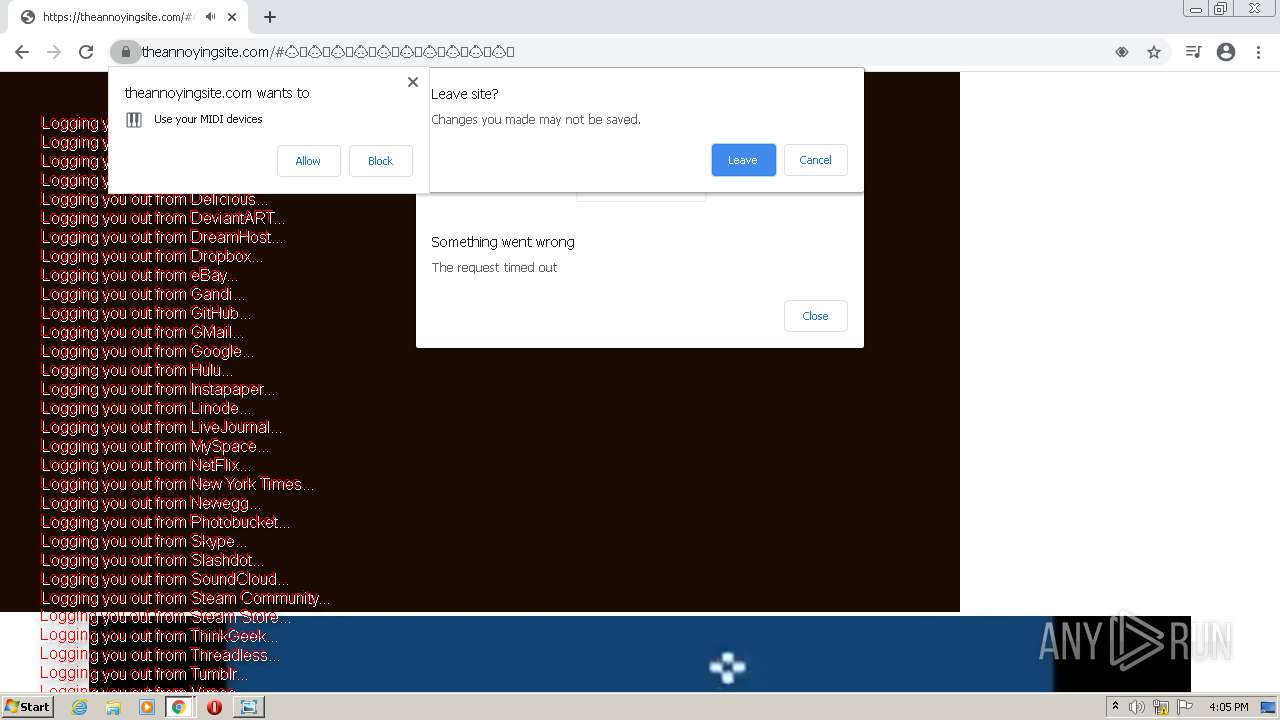The height and width of the screenshot is (720, 1280).
Task: Open the picture viewer taskbar icon
Action: pyautogui.click(x=248, y=707)
